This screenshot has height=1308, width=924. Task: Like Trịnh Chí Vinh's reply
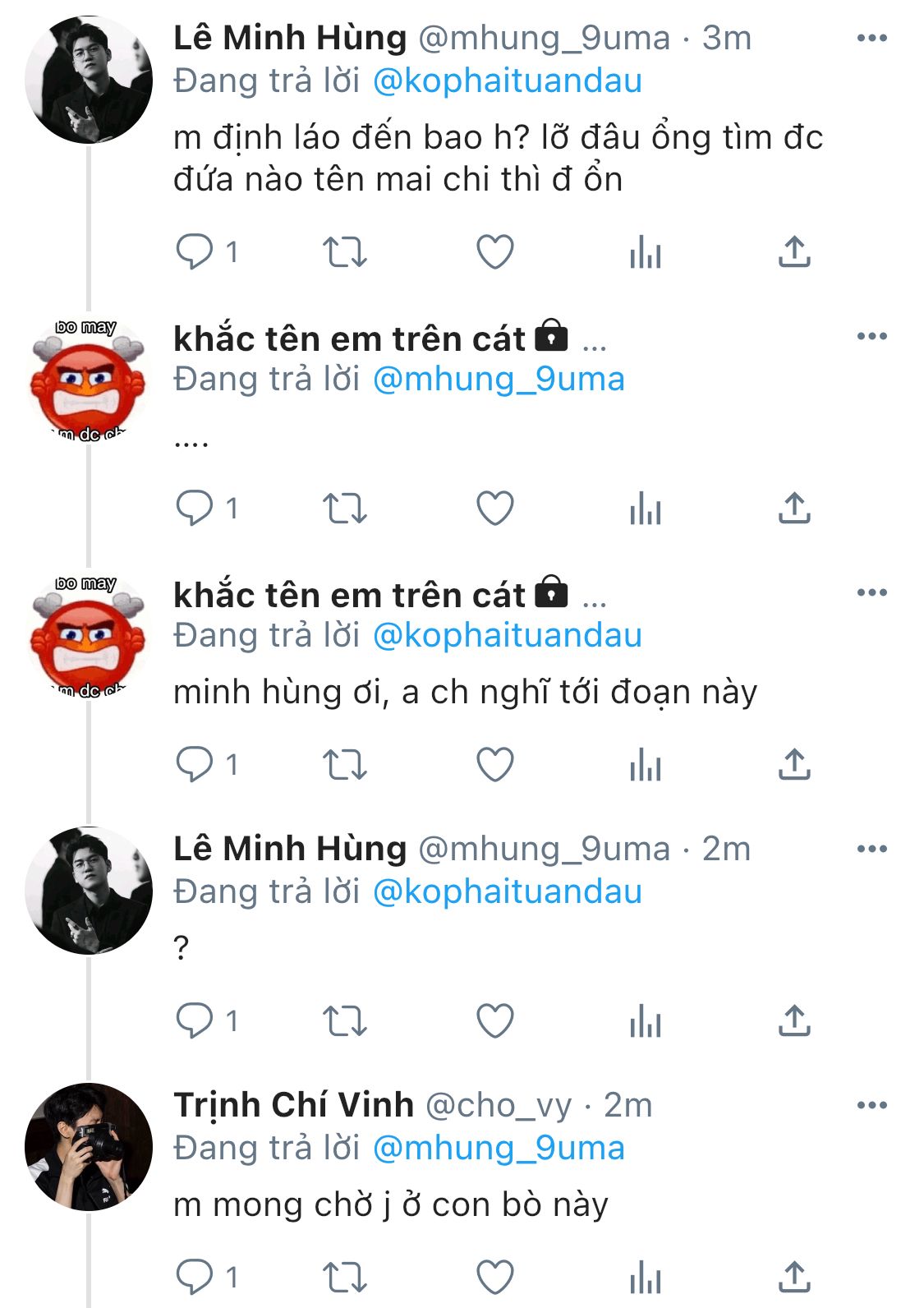click(495, 1277)
